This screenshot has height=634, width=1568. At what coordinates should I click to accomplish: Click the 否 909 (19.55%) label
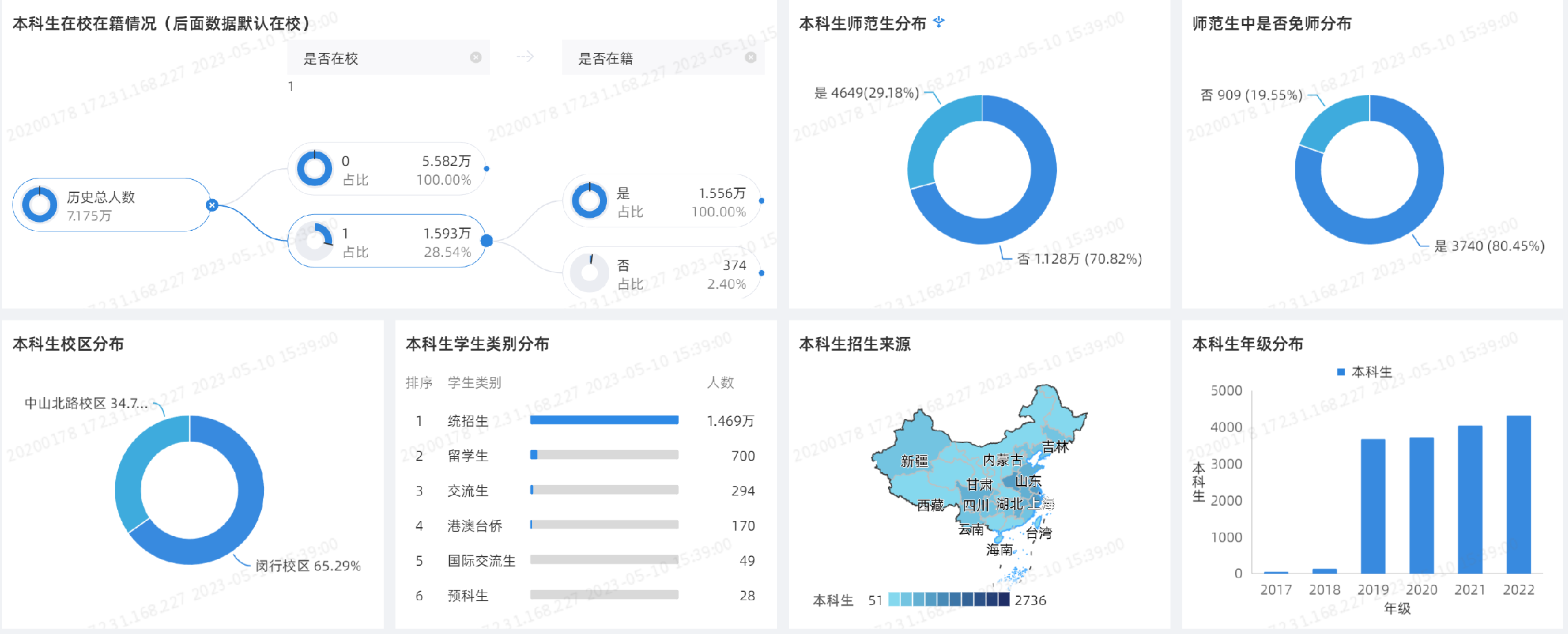pyautogui.click(x=1252, y=94)
